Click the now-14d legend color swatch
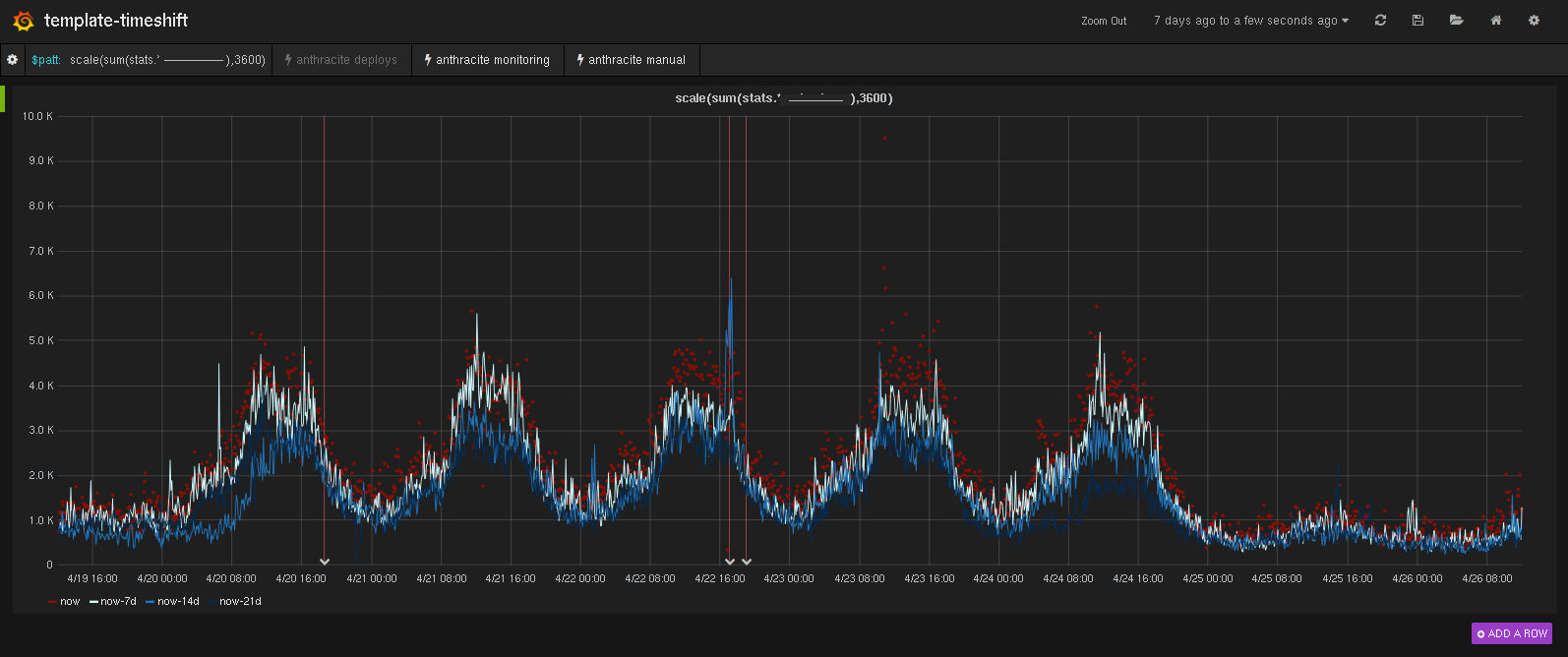This screenshot has width=1568, height=657. click(150, 602)
